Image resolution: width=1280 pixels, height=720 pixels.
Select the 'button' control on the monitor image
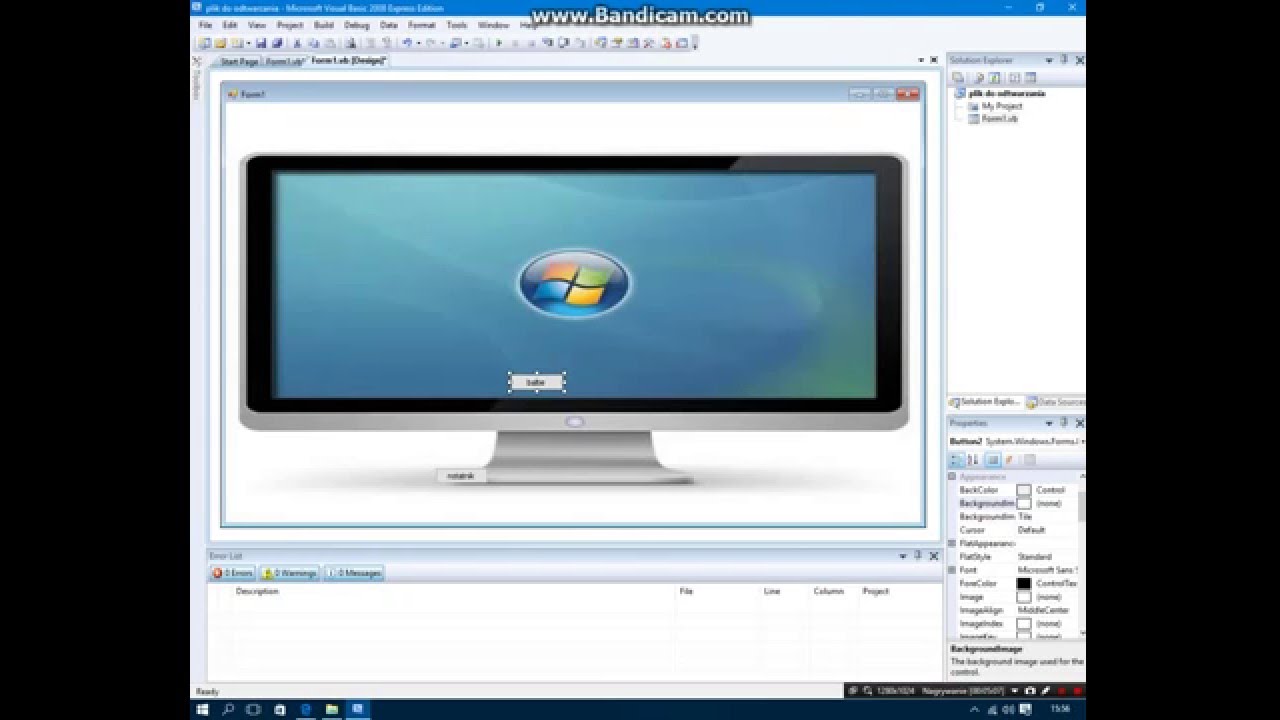click(536, 382)
